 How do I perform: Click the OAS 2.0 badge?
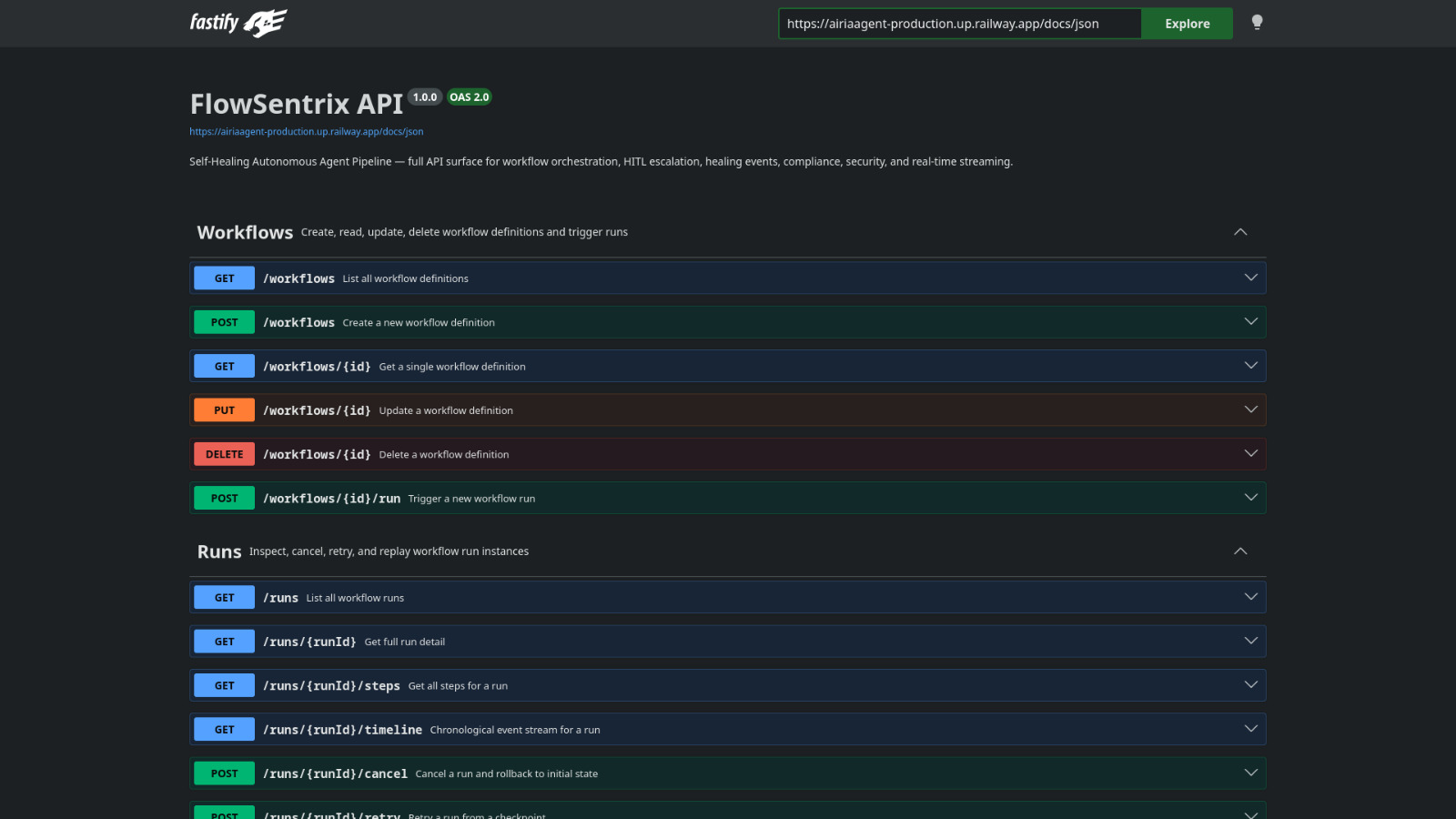coord(470,97)
